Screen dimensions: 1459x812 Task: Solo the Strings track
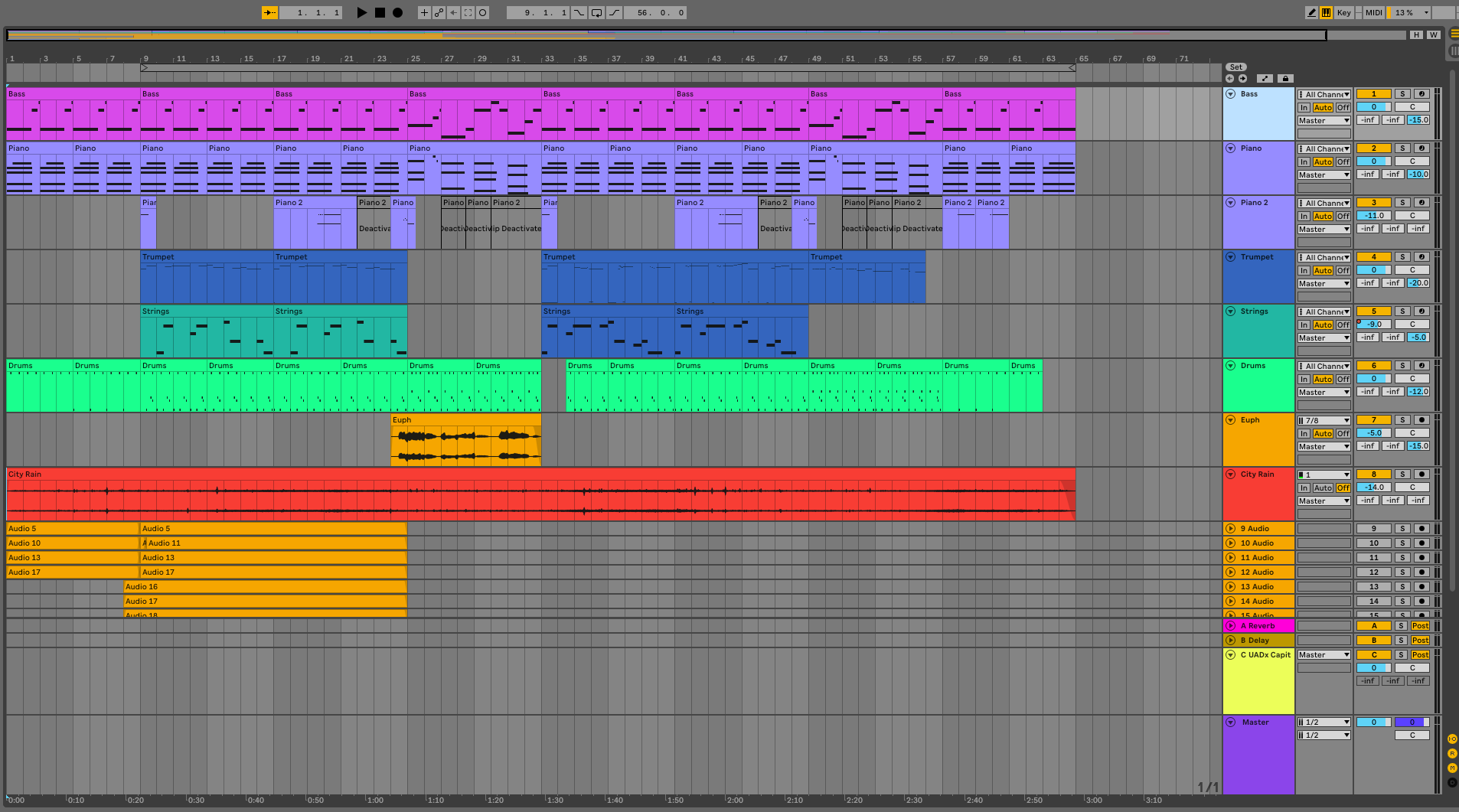click(1402, 311)
